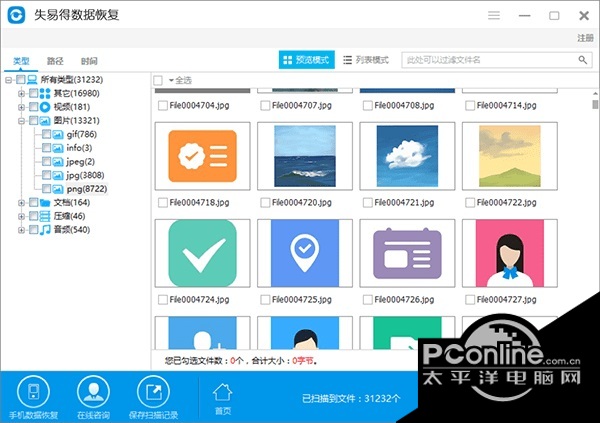Switch to the 类型 tab
600x423 pixels.
pyautogui.click(x=21, y=61)
